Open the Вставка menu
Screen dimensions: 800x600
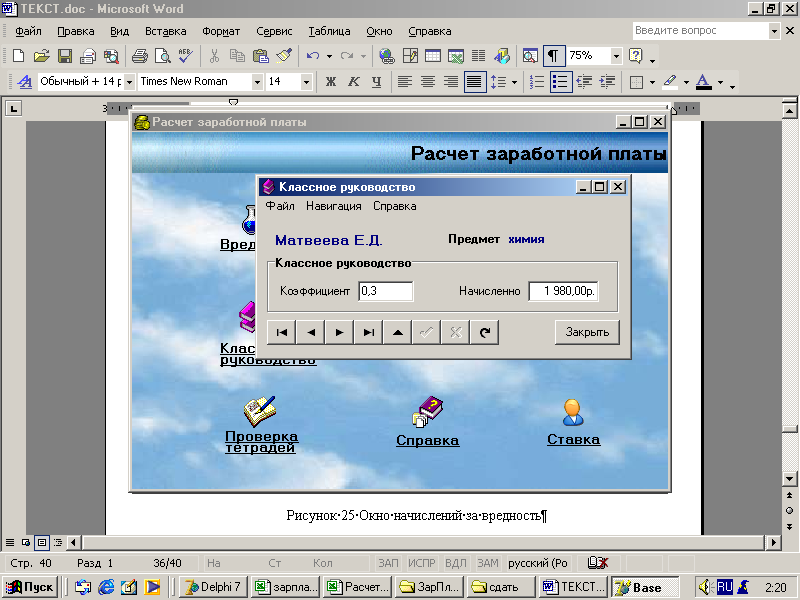tap(165, 31)
